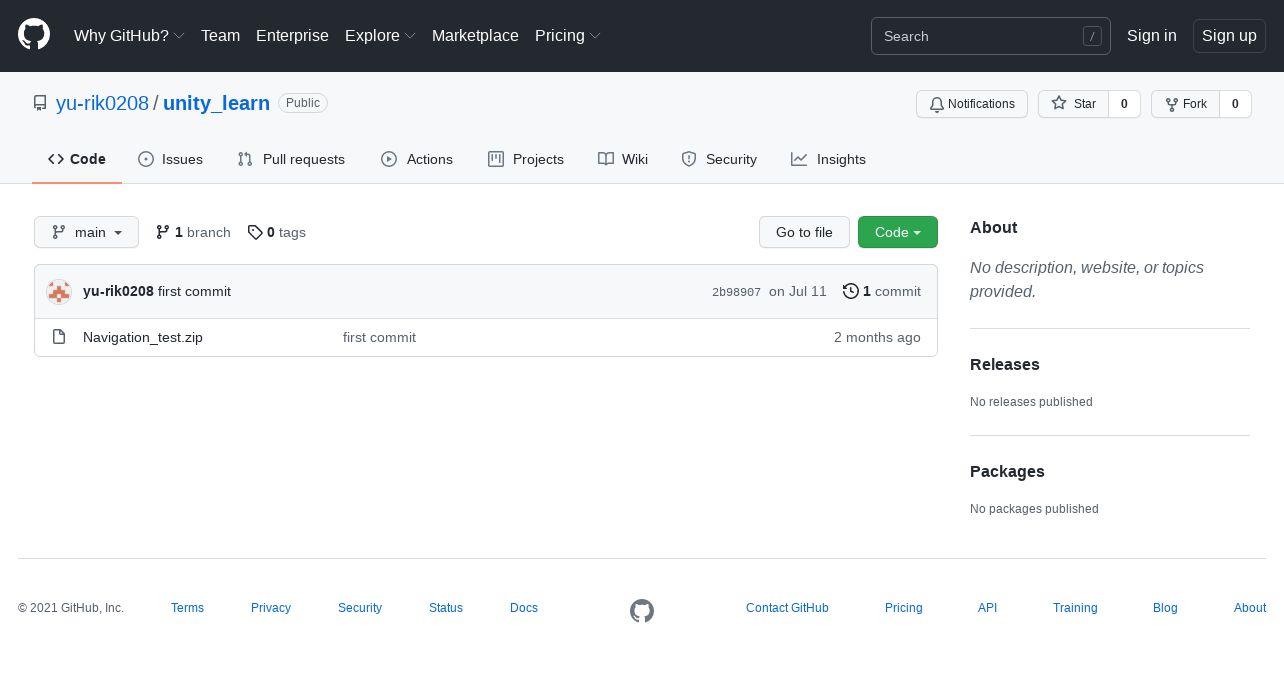Viewport: 1284px width, 673px height.
Task: Open commit hash 2b98907
Action: [736, 292]
